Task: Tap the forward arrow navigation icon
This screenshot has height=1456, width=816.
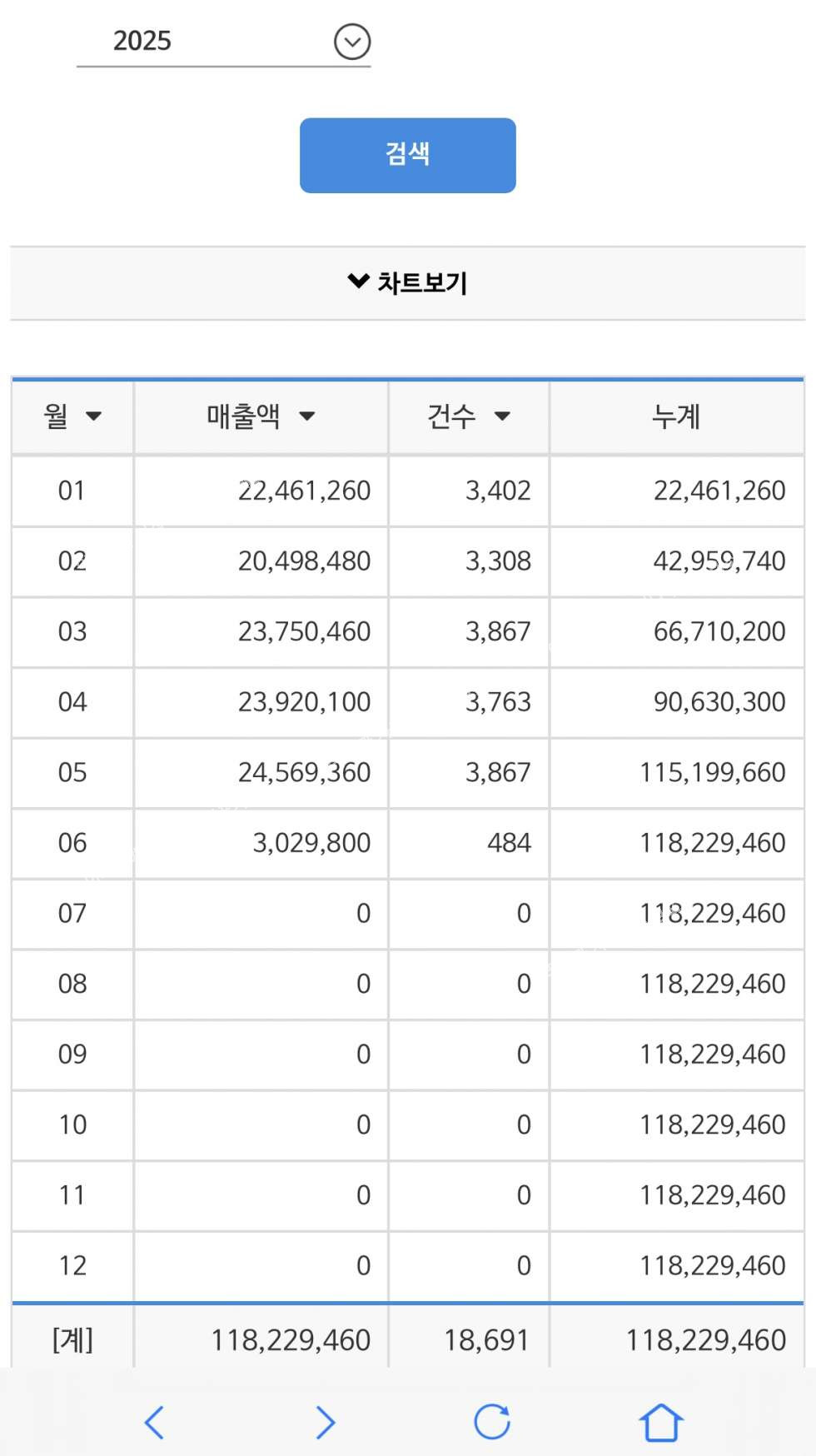Action: point(326,1422)
